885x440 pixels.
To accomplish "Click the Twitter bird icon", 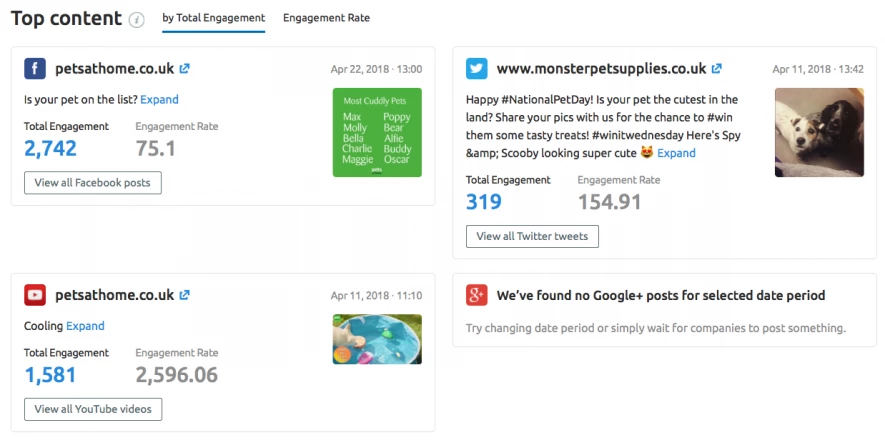I will click(x=477, y=69).
